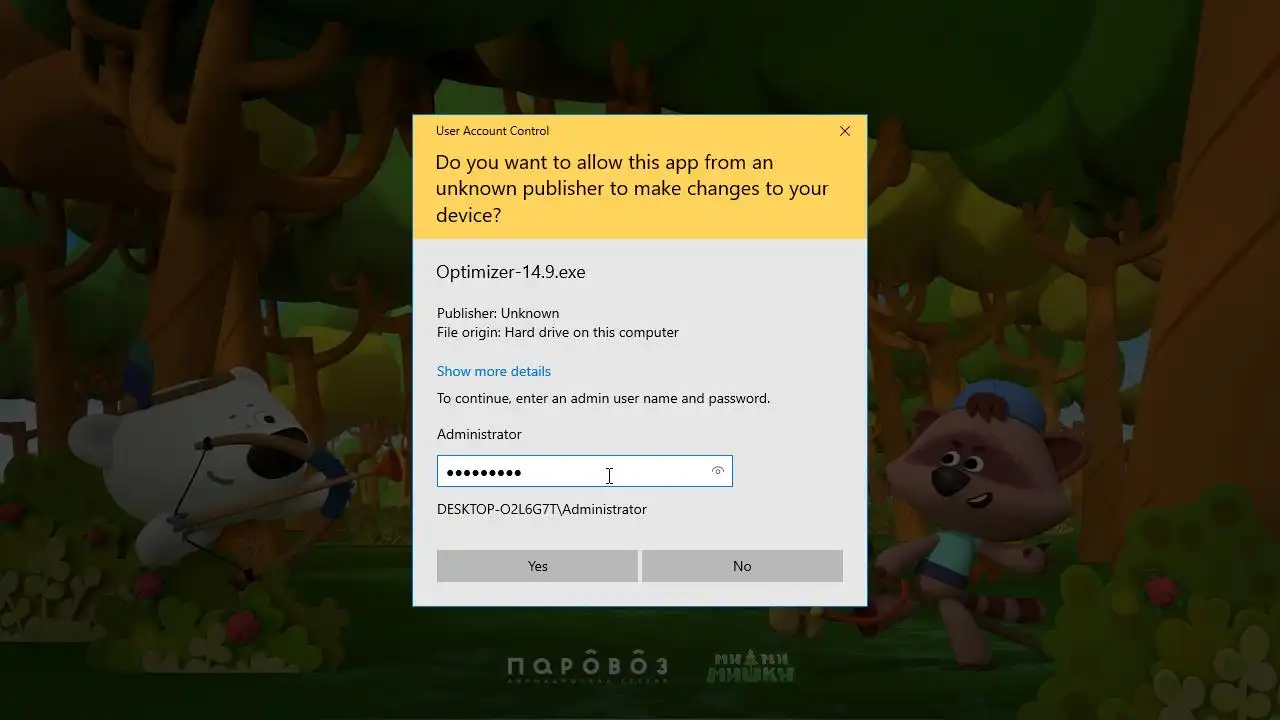Click the admin user name prompt text
The height and width of the screenshot is (720, 1280).
[604, 398]
